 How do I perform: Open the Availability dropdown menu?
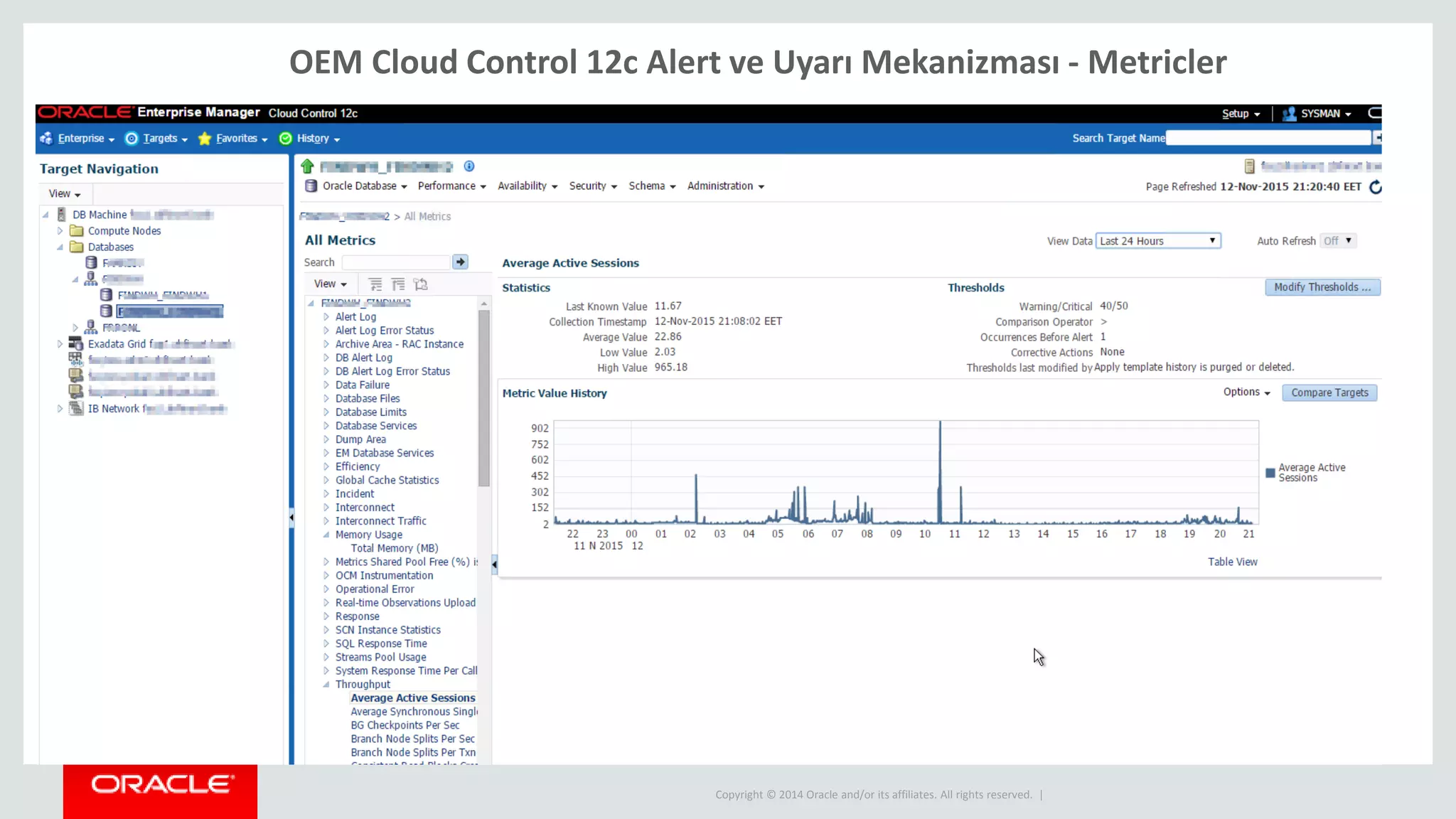pos(528,186)
